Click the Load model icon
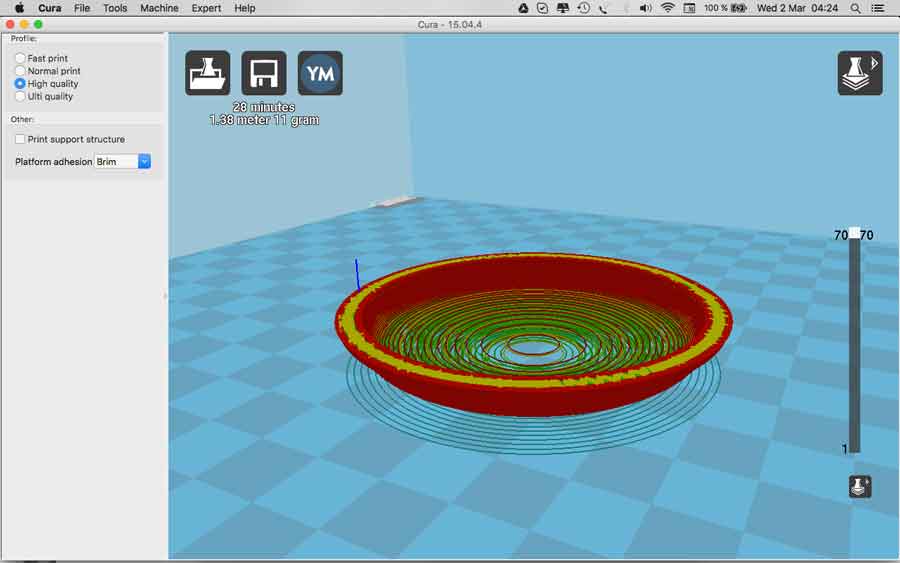The width and height of the screenshot is (900, 563). point(207,73)
